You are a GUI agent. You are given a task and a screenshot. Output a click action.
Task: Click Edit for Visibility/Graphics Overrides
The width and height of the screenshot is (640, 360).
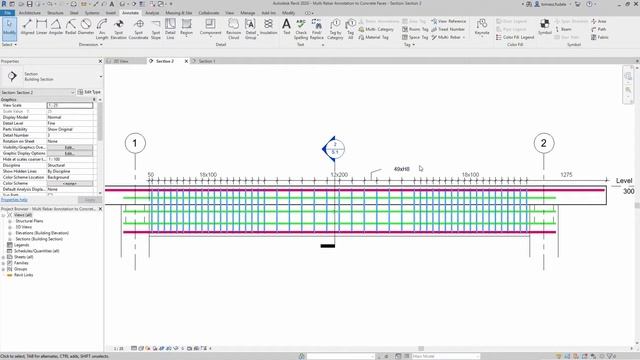pyautogui.click(x=70, y=147)
